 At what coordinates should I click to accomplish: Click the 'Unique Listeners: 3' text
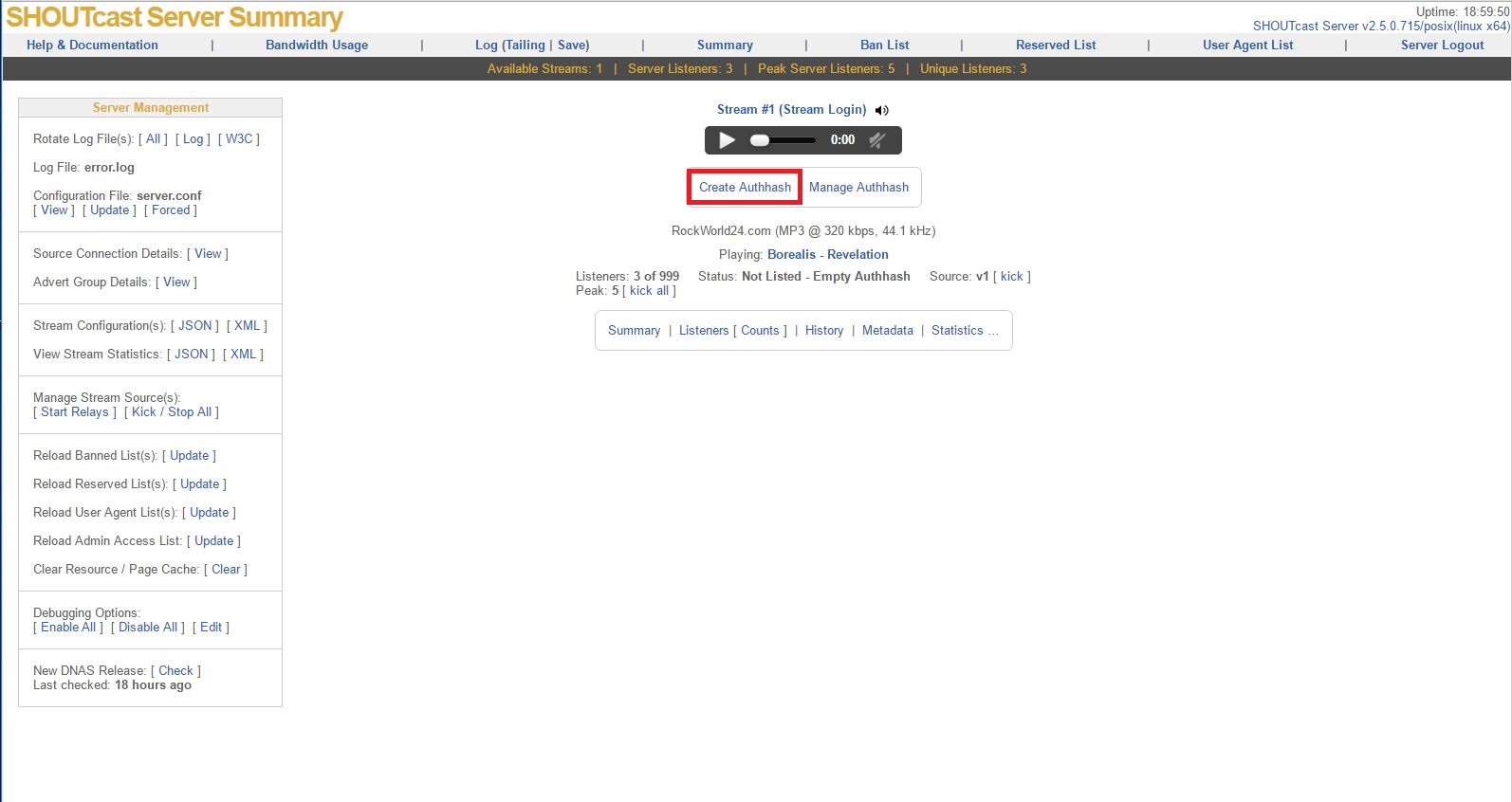[973, 68]
